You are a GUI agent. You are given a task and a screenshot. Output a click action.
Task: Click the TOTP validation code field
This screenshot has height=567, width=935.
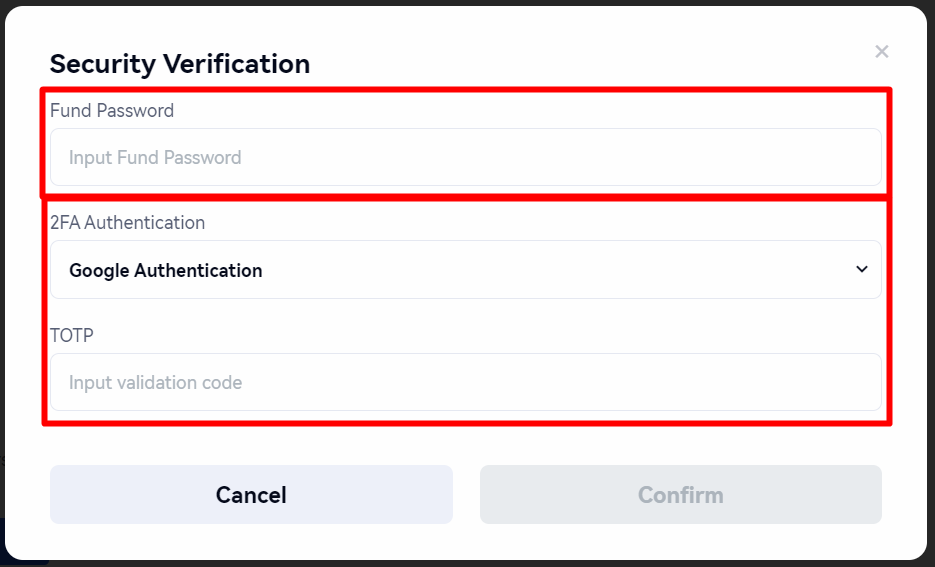tap(465, 382)
